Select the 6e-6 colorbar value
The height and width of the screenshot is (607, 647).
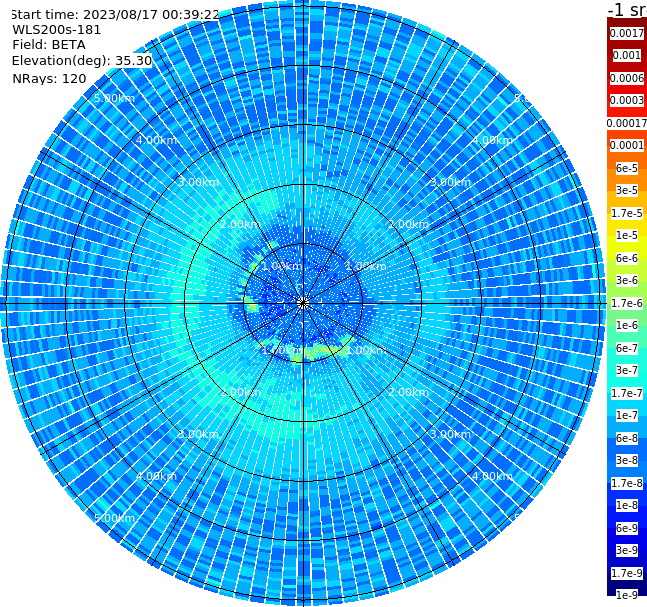pyautogui.click(x=627, y=258)
